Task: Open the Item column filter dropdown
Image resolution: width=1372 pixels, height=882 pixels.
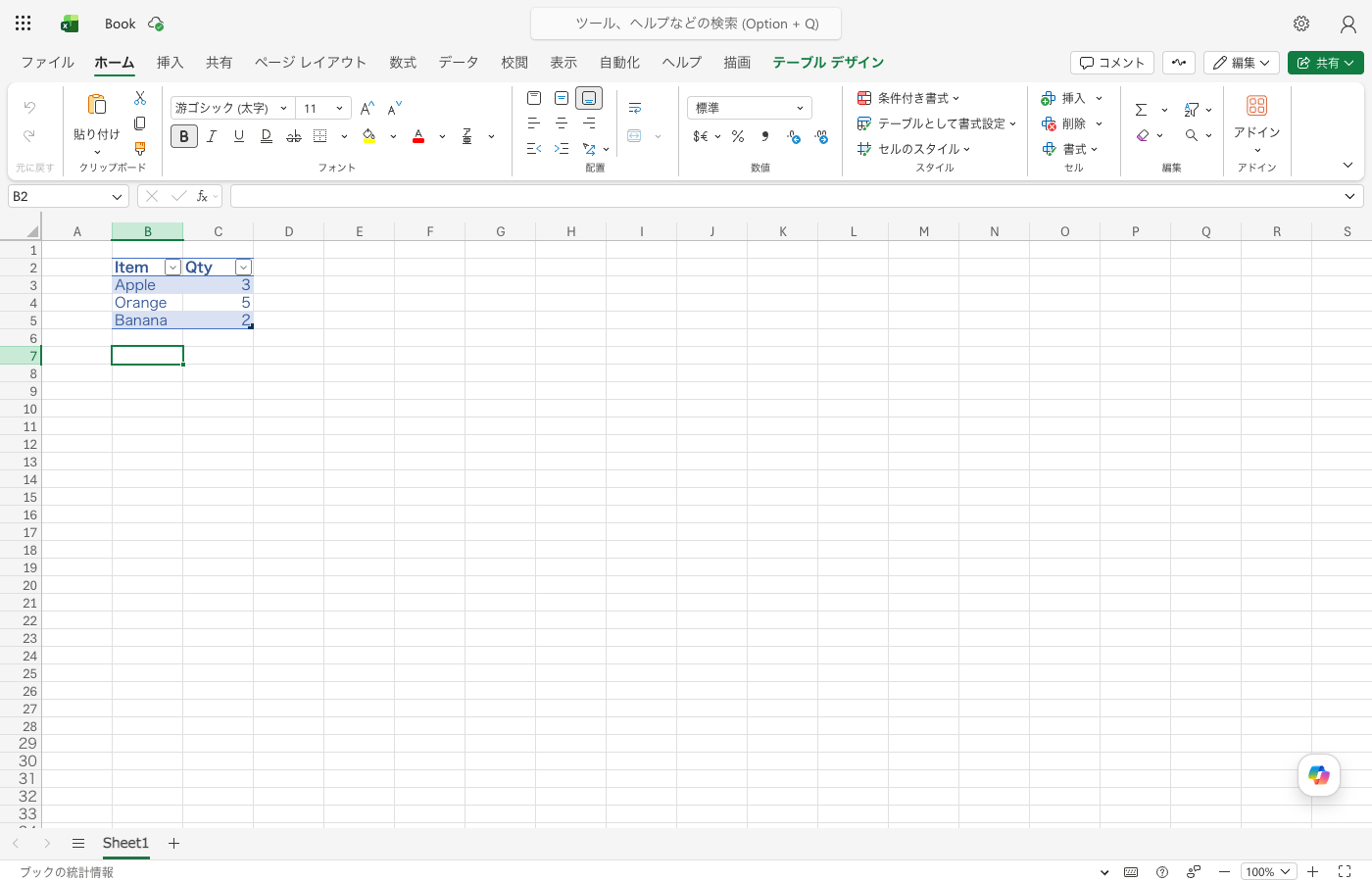Action: (172, 268)
